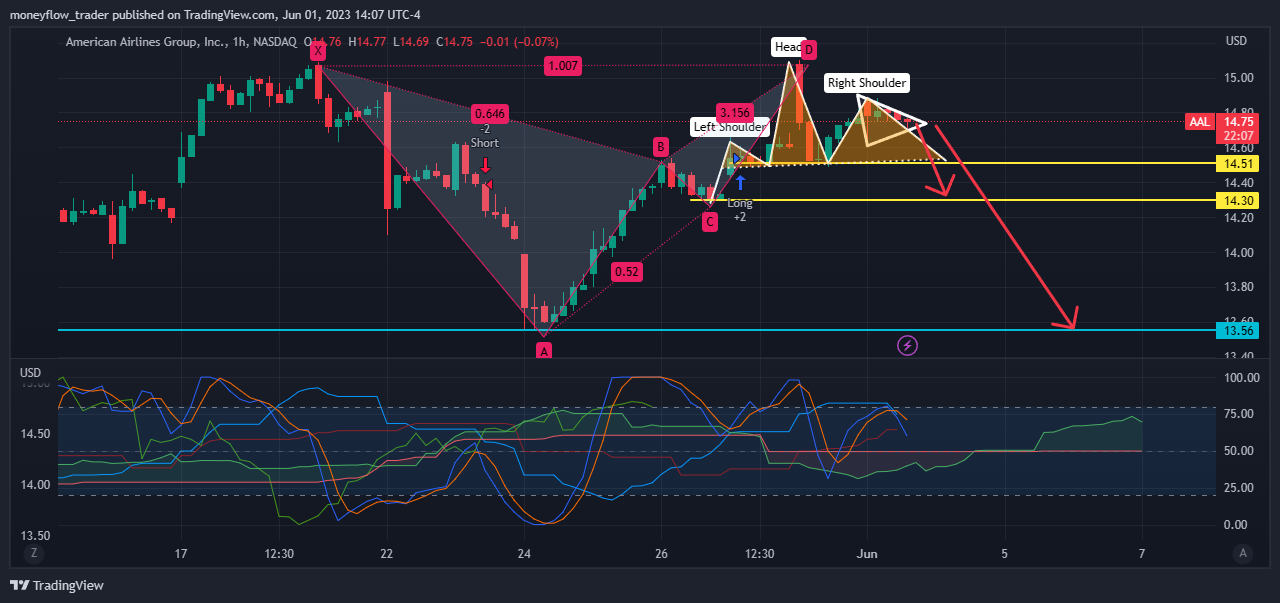Click the timezone Z button

coord(35,552)
